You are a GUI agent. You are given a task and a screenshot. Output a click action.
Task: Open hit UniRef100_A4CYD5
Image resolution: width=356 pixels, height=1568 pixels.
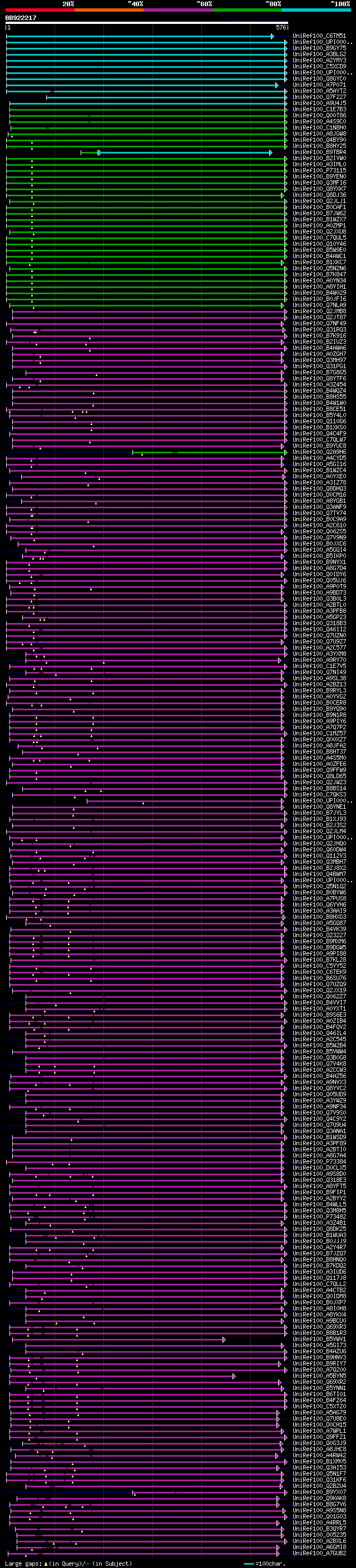tap(319, 458)
